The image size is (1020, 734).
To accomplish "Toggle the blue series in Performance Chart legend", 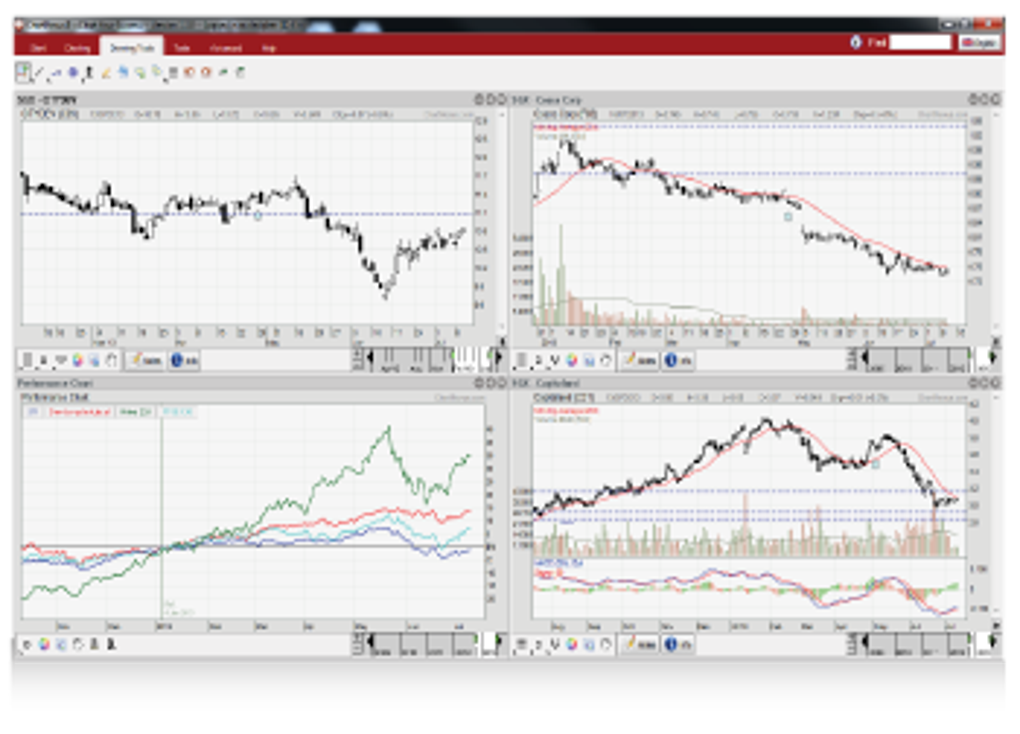I will point(33,412).
